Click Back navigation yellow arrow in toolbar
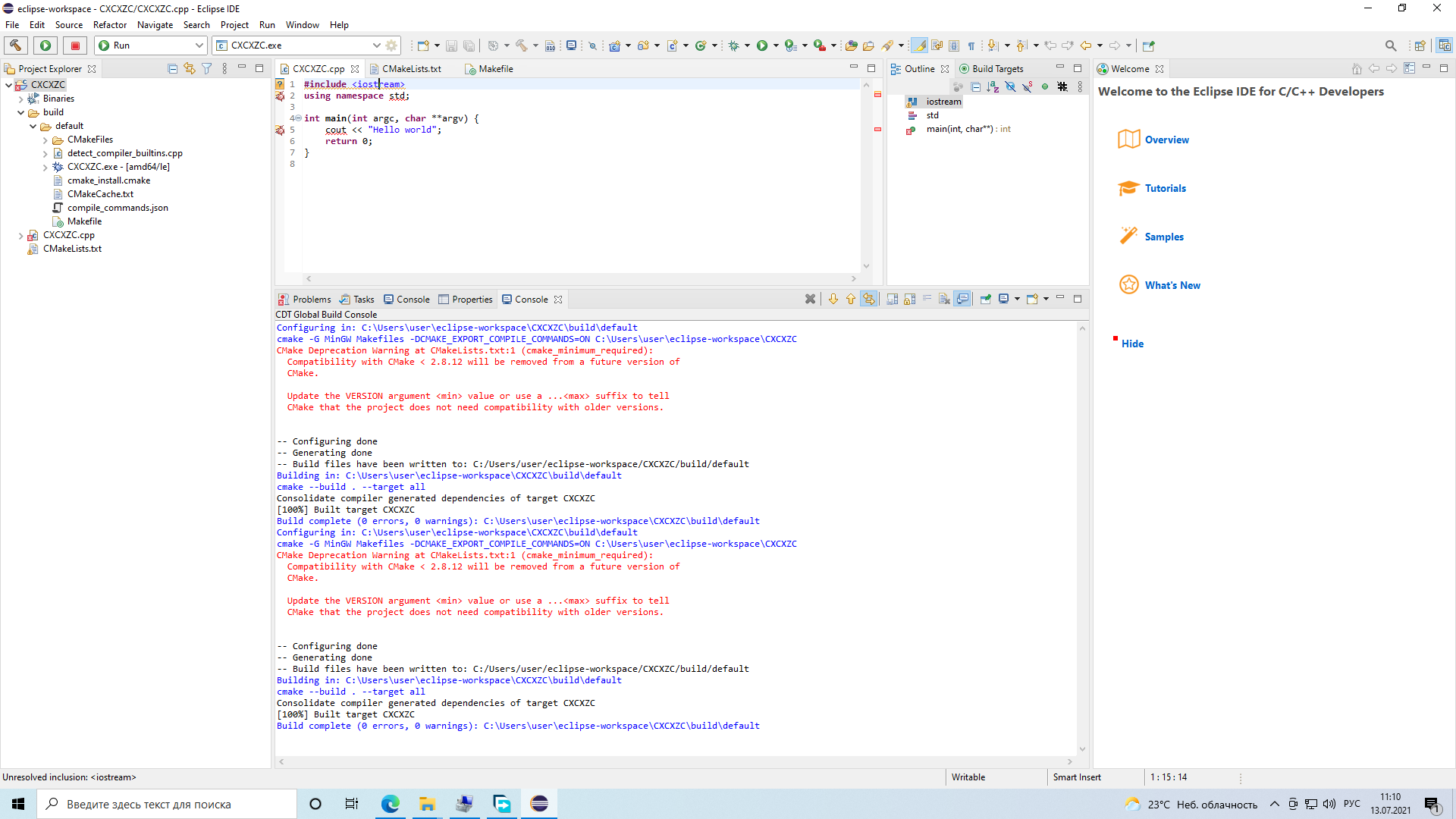 point(1086,45)
